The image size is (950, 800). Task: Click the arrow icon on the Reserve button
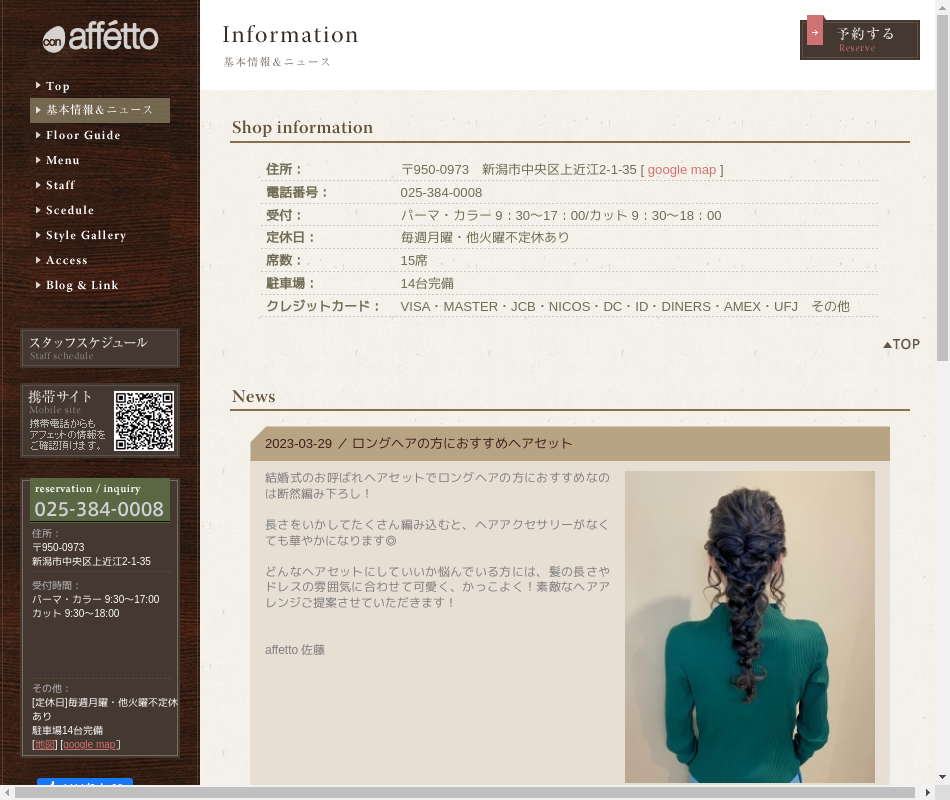(815, 32)
